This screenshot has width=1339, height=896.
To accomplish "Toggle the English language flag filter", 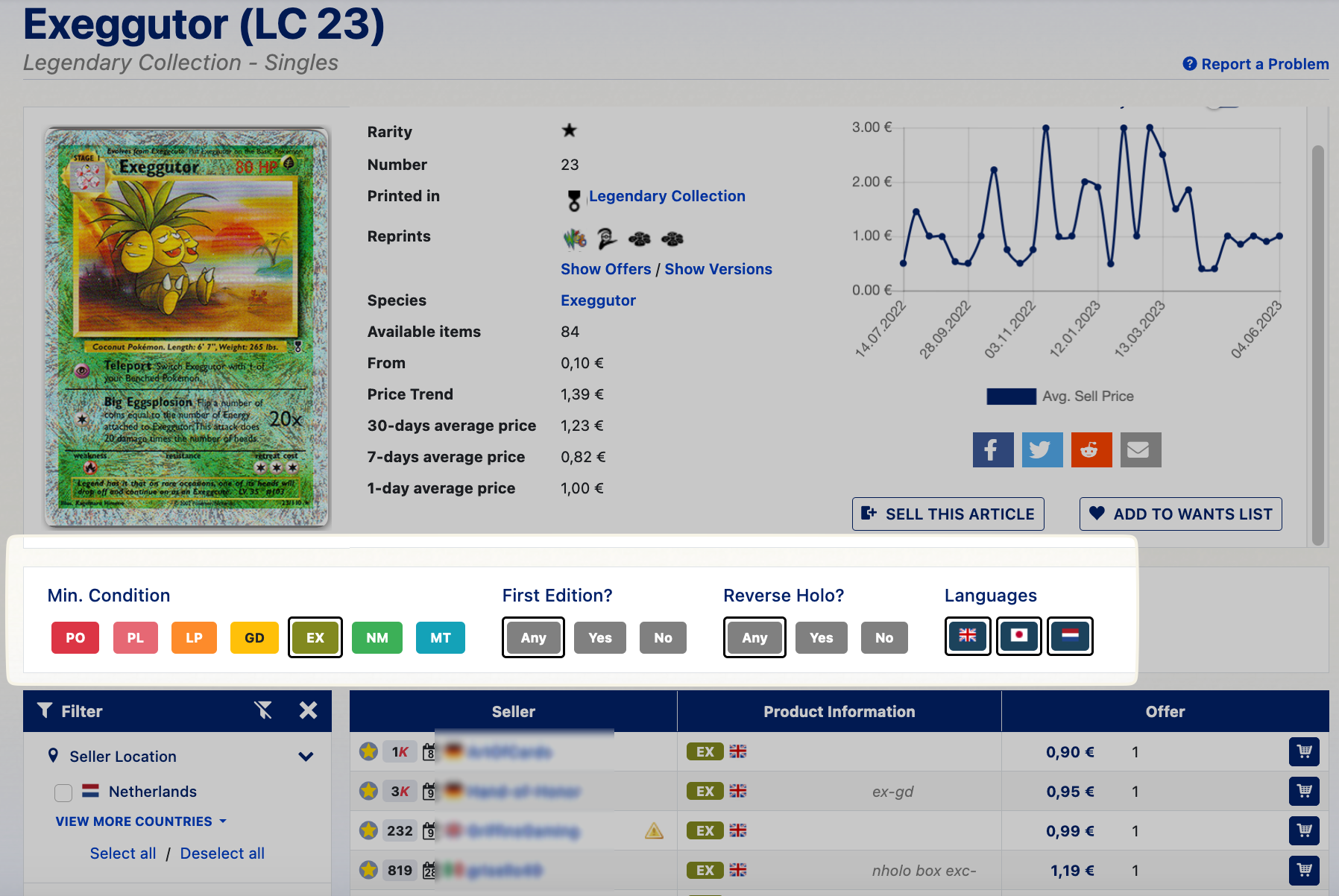I will 968,636.
